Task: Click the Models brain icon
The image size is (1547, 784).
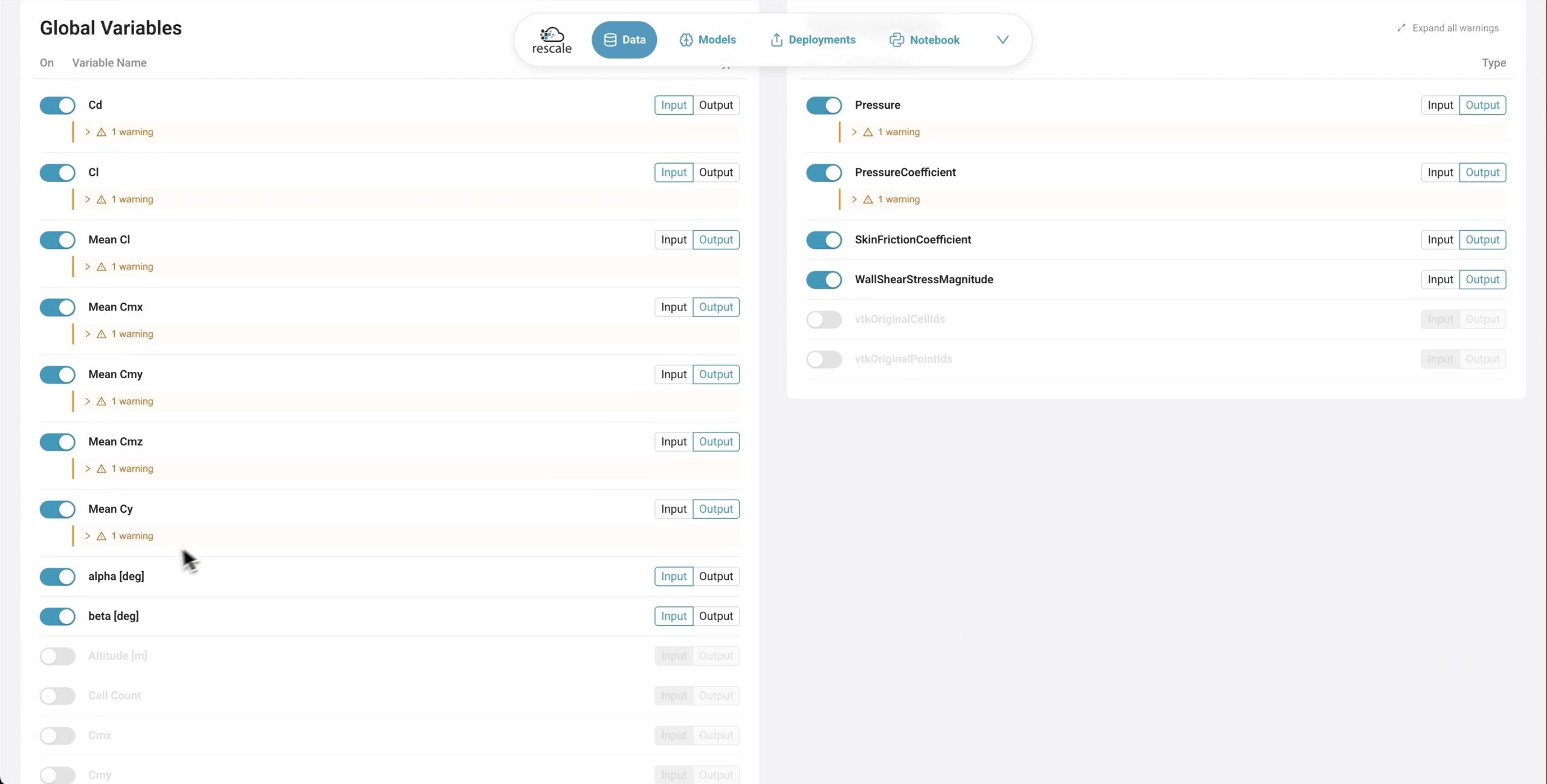Action: pos(686,40)
